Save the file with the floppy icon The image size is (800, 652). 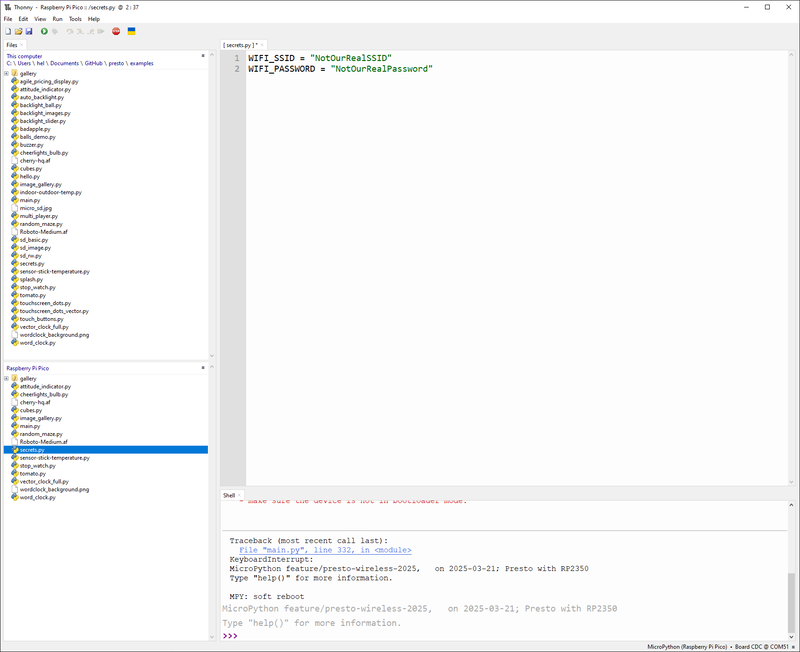pos(29,32)
